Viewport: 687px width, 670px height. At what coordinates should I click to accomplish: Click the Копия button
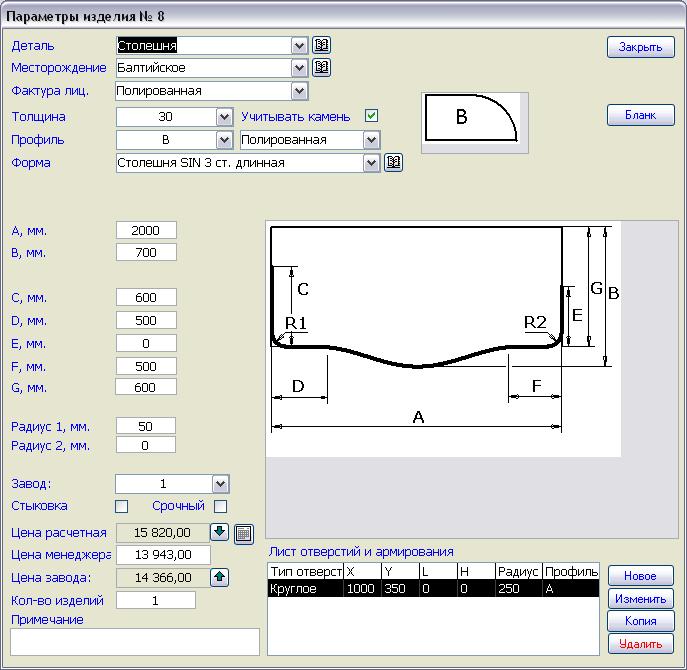pyautogui.click(x=641, y=621)
